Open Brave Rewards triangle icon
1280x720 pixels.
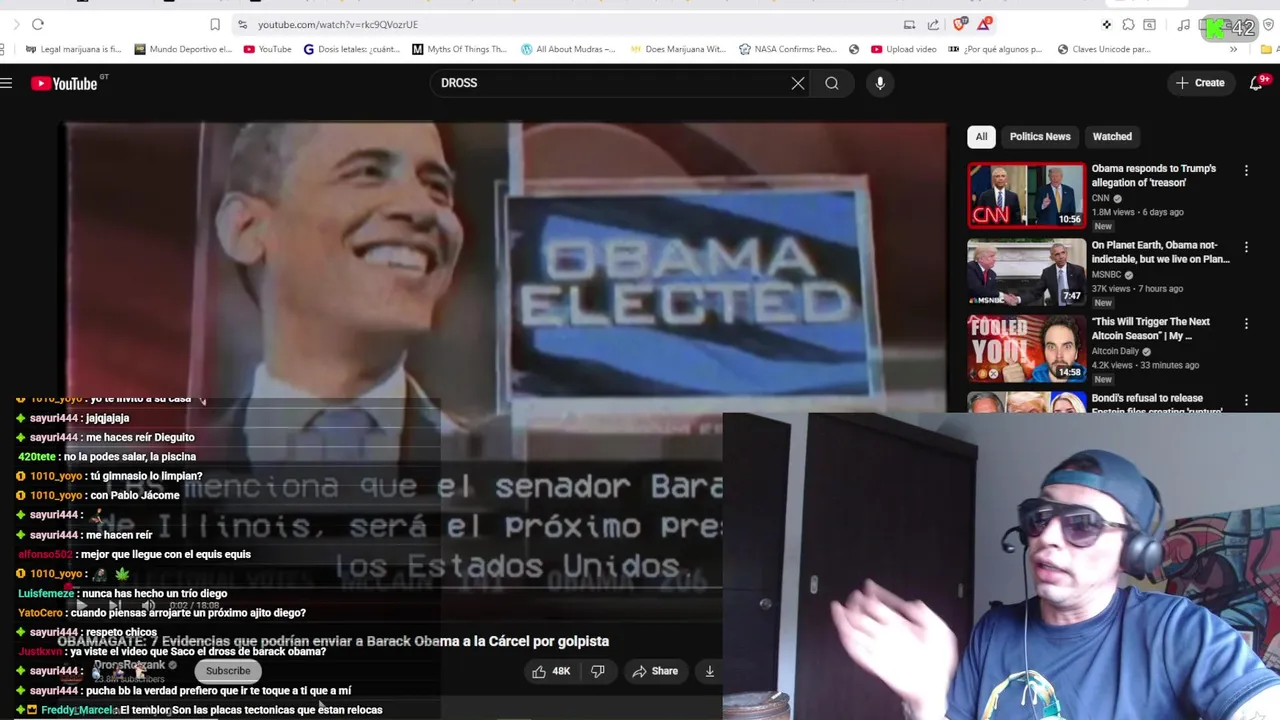coord(986,24)
